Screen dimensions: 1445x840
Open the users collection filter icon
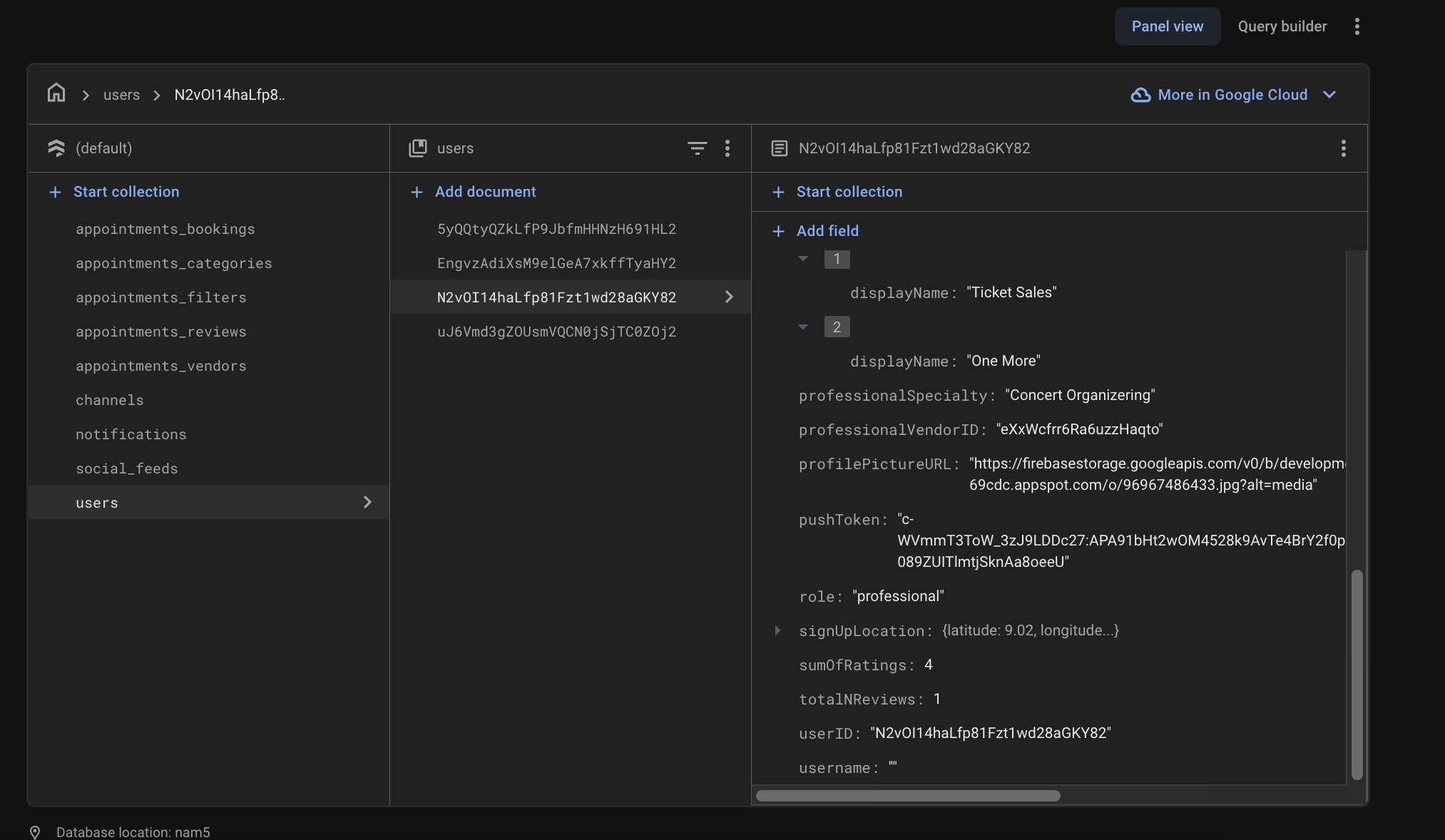697,148
